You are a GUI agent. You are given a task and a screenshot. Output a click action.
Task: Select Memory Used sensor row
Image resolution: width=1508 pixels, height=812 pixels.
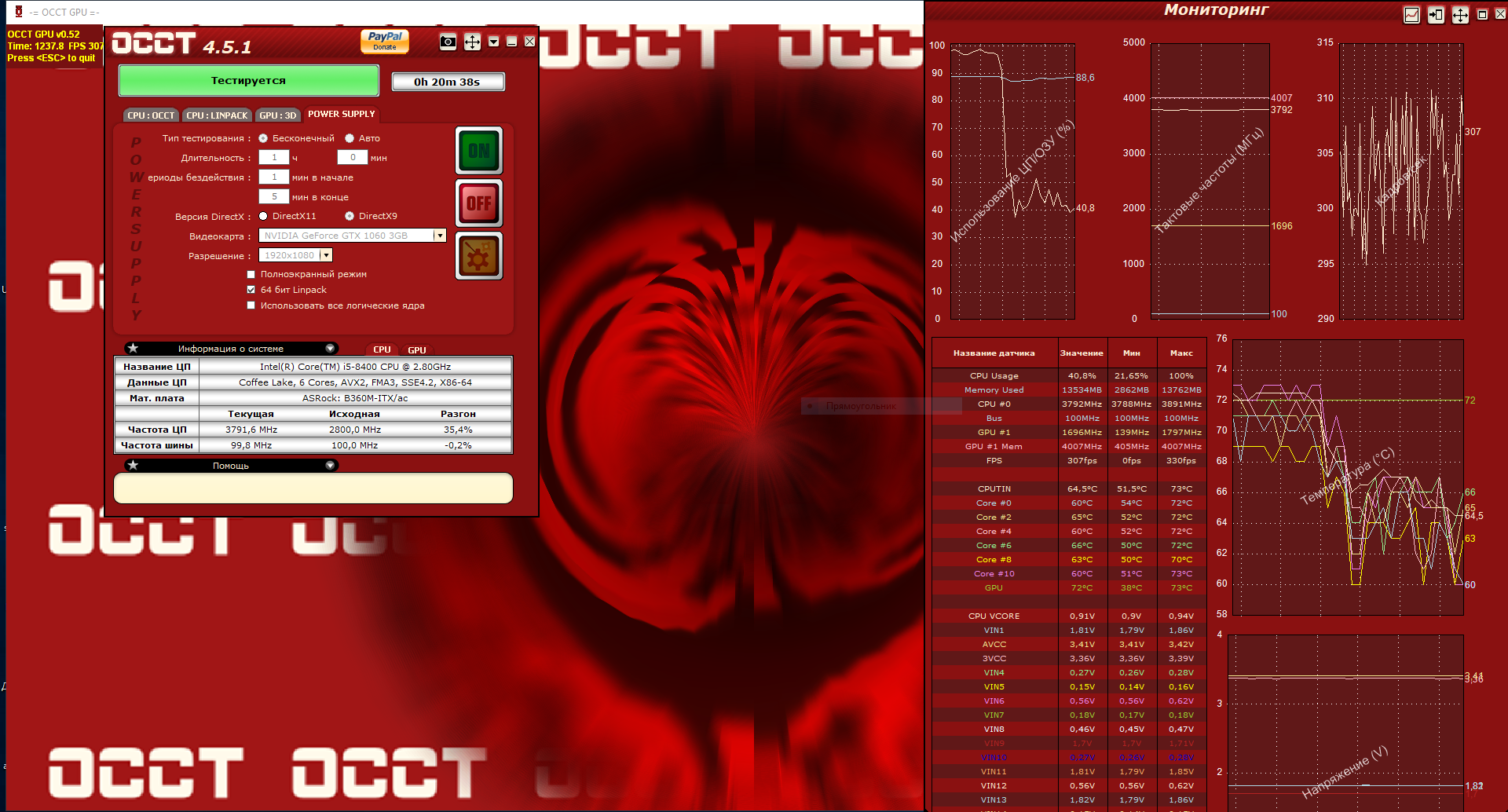tap(1069, 390)
